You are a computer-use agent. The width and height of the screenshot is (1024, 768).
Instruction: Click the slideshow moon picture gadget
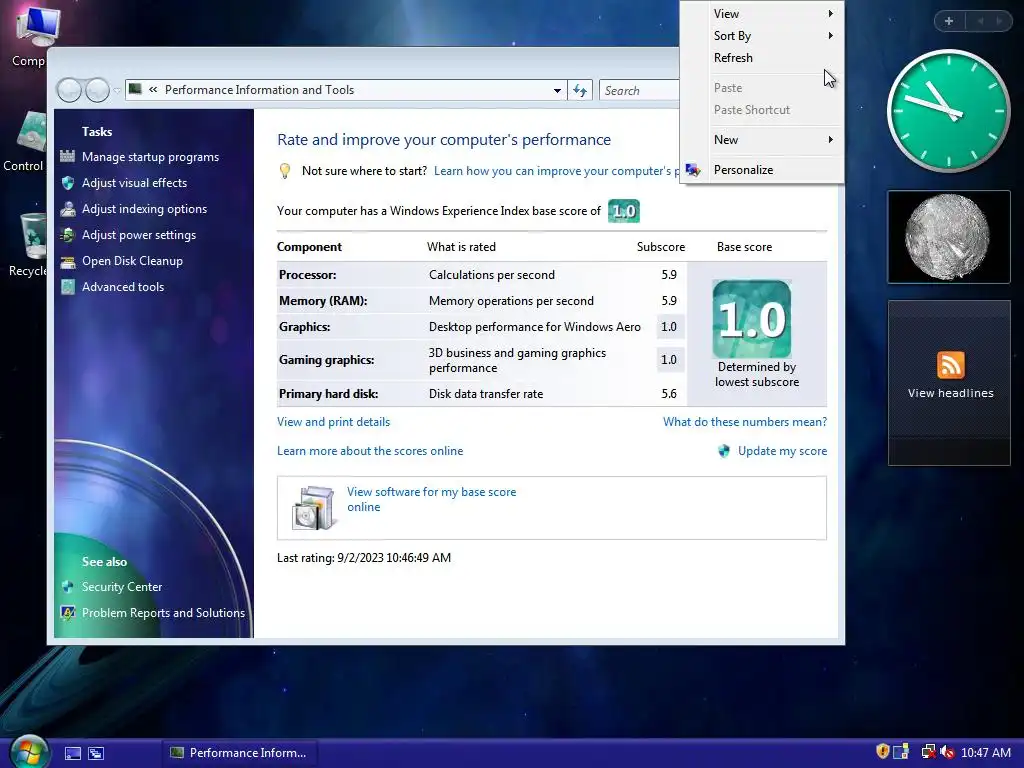[948, 237]
